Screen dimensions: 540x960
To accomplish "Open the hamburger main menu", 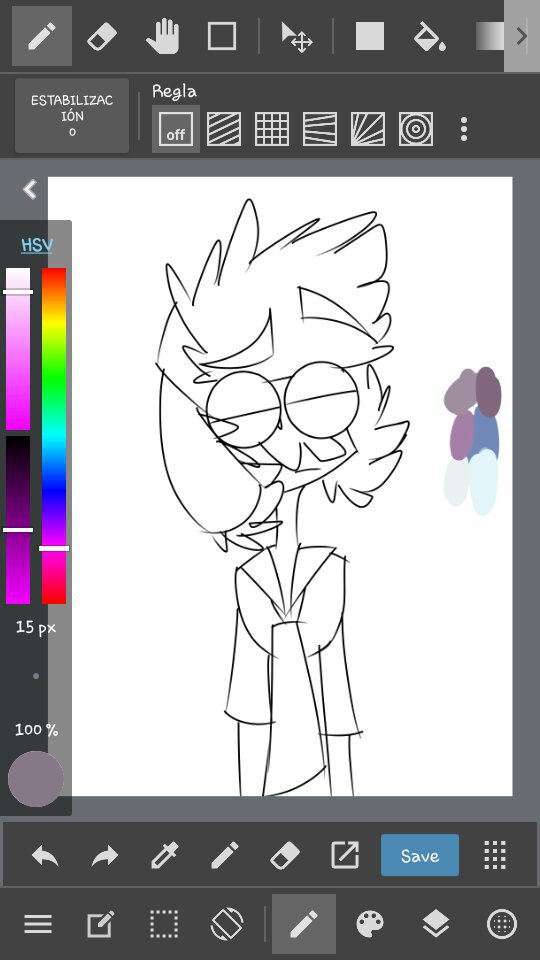I will click(38, 923).
